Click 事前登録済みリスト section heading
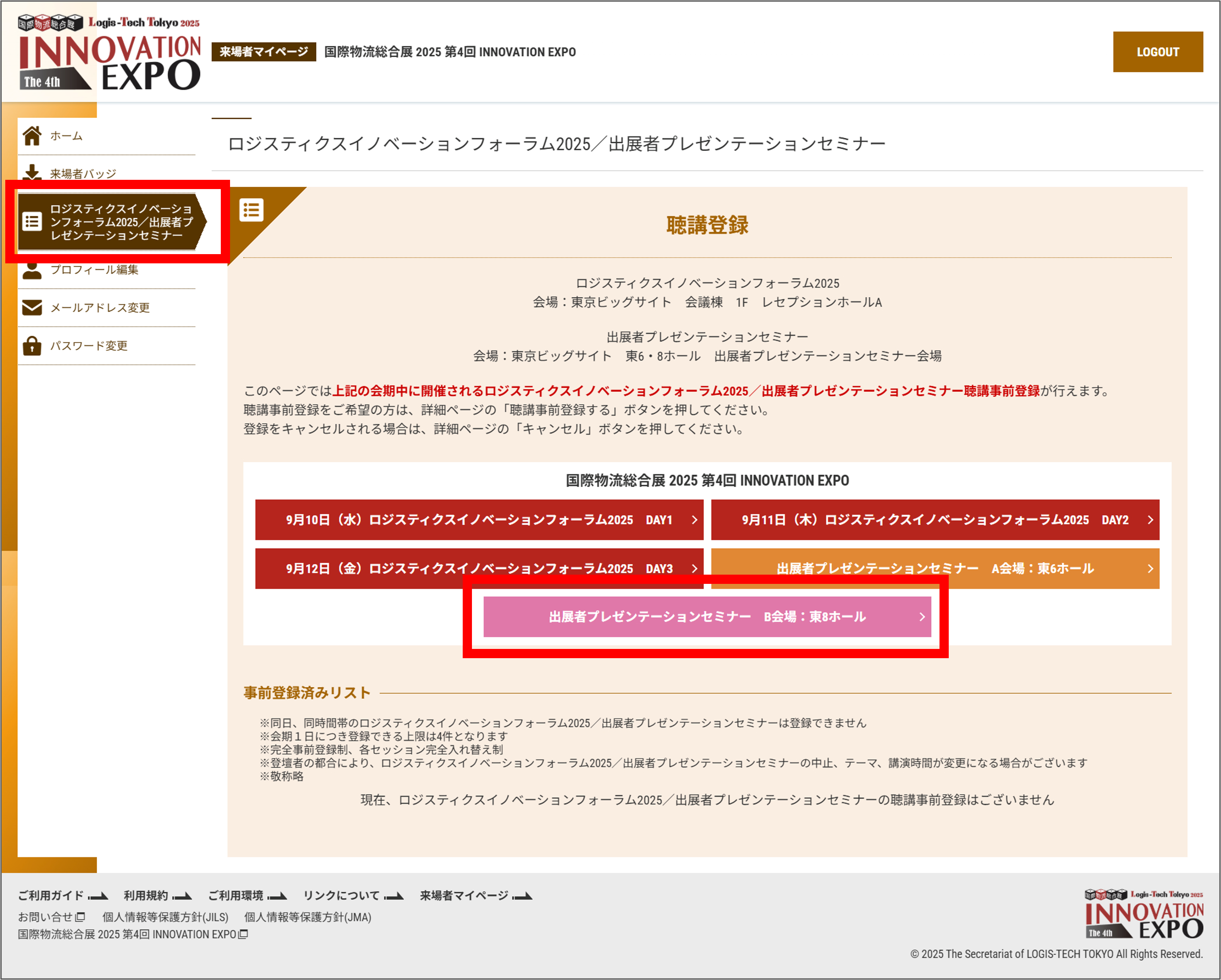 coord(307,692)
